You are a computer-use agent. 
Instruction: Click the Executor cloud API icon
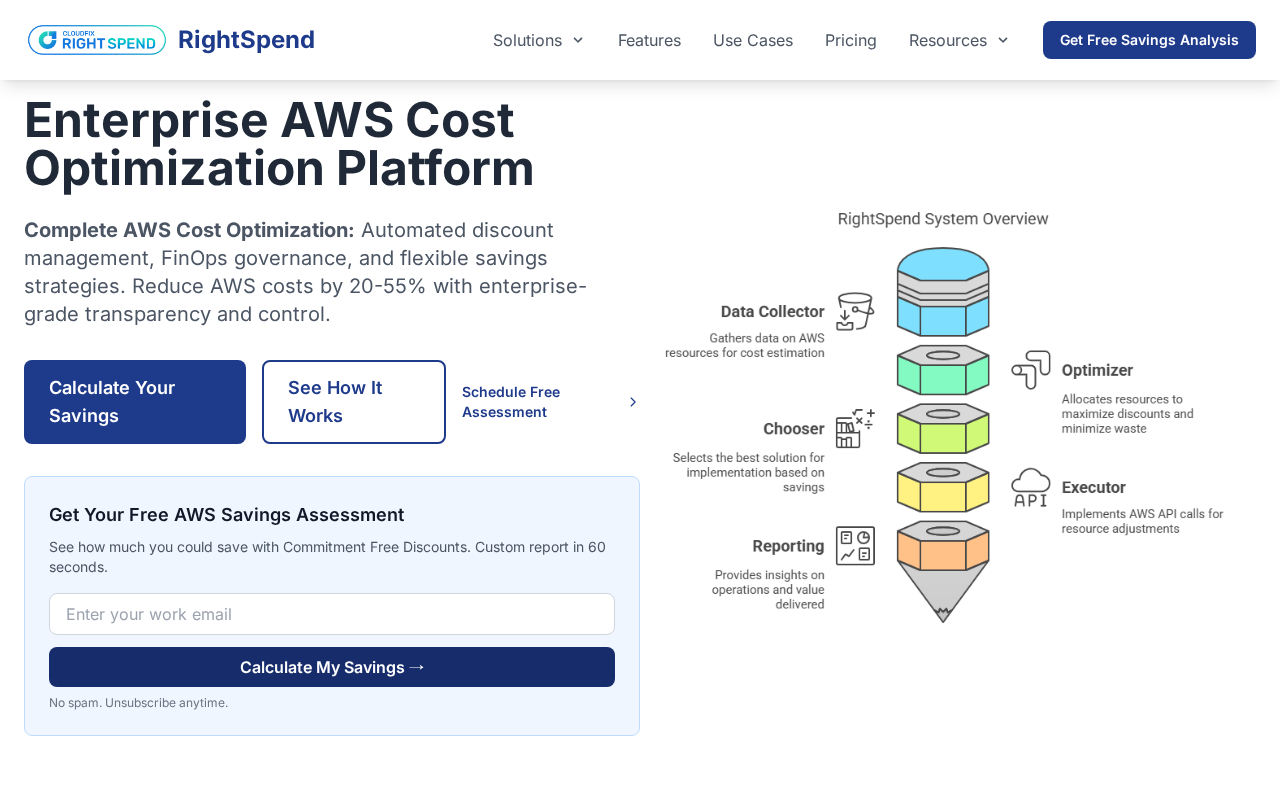1031,487
